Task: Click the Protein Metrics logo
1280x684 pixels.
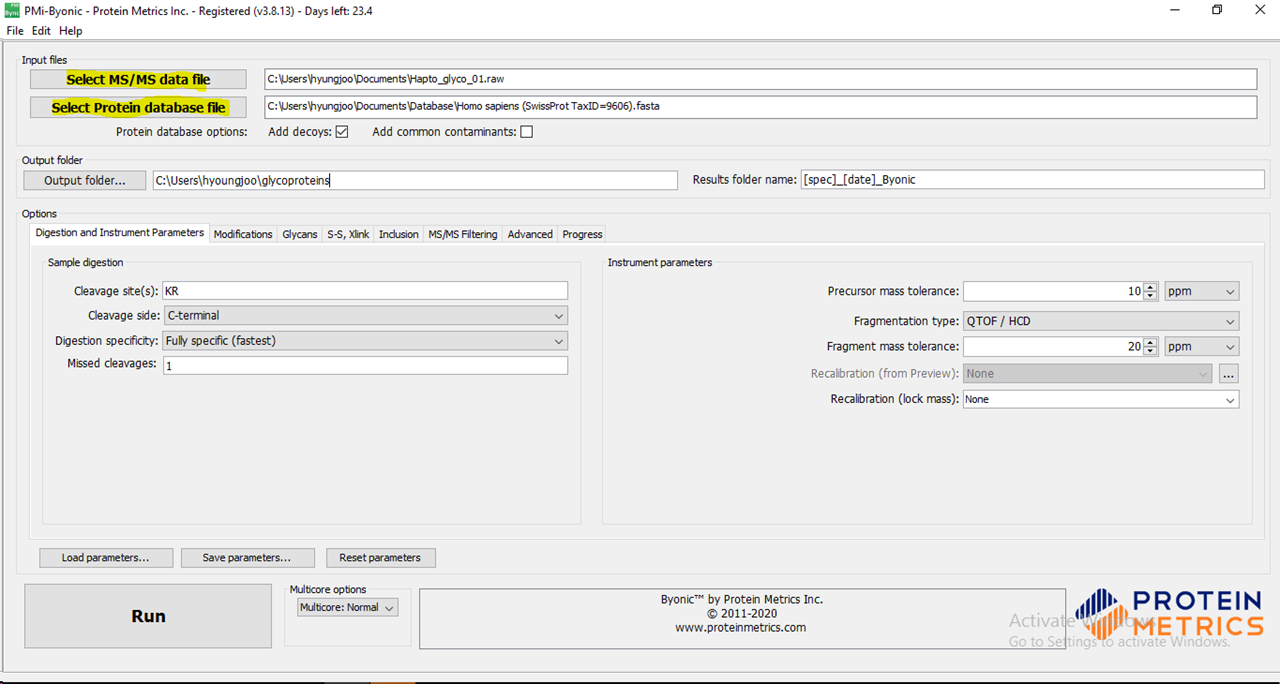Action: pos(1169,614)
